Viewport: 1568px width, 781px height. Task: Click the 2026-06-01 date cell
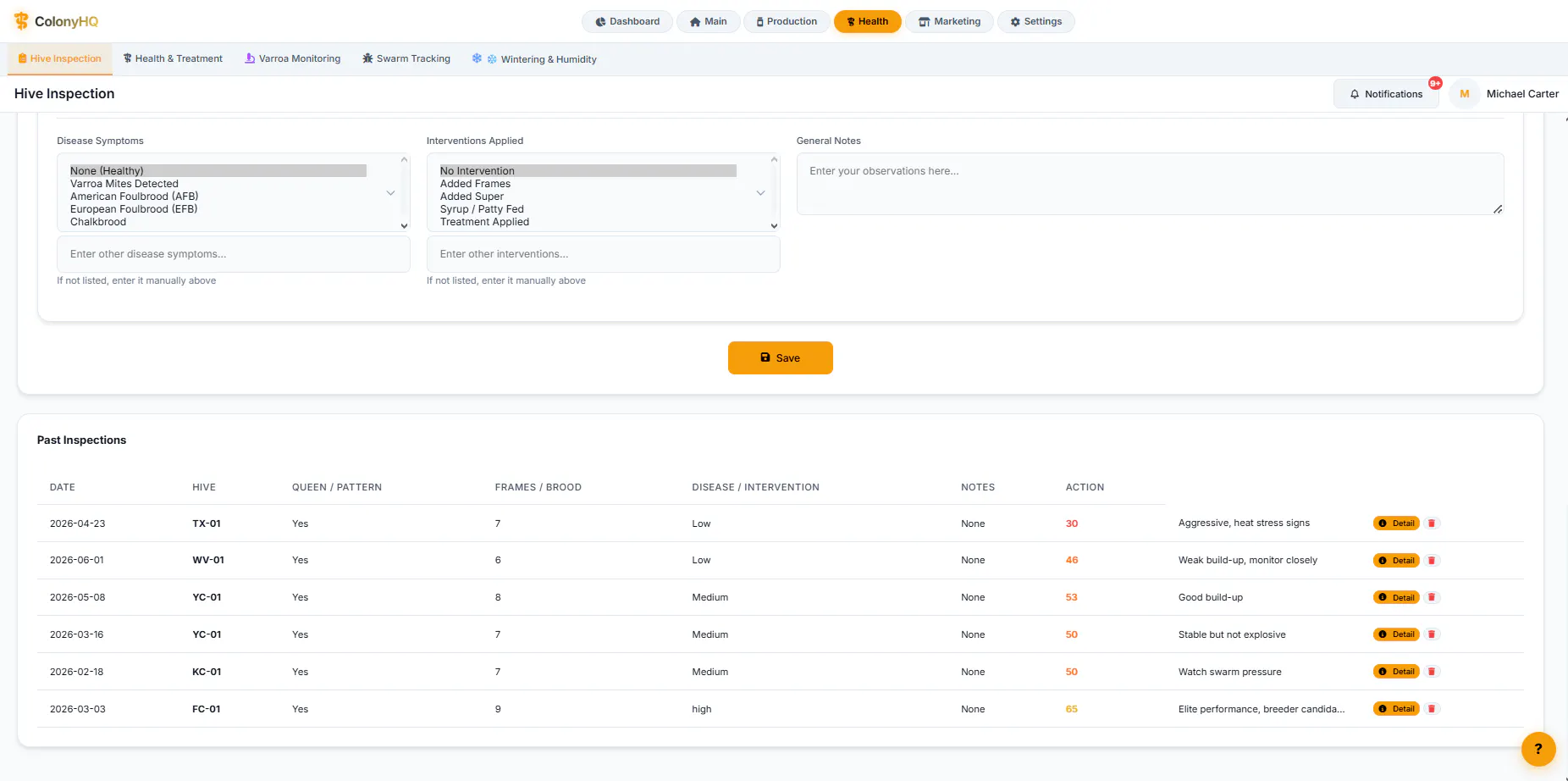pyautogui.click(x=77, y=561)
